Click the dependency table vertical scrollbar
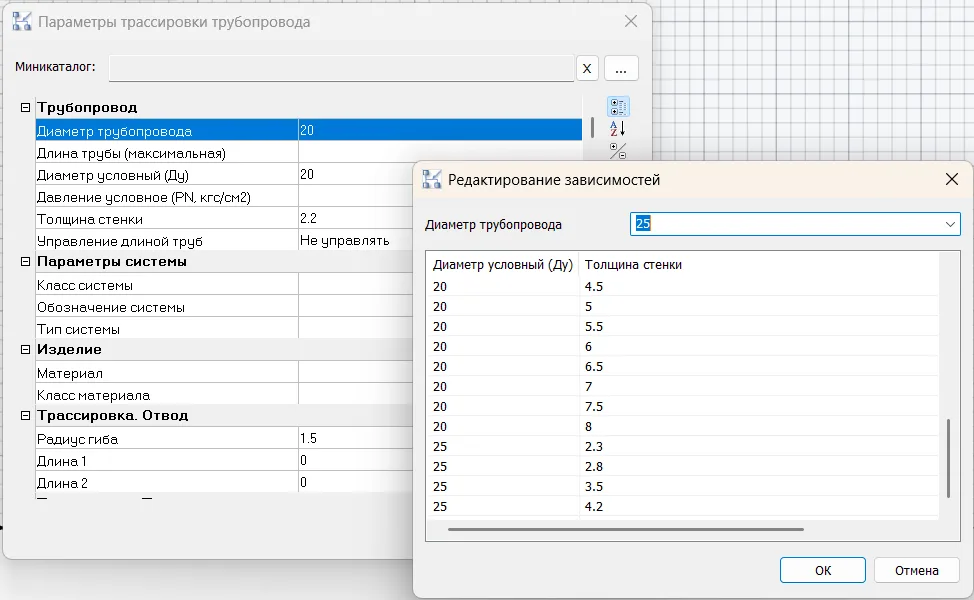 (948, 457)
